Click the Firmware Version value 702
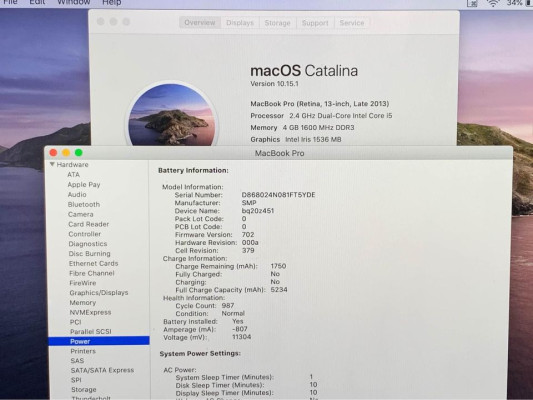The height and width of the screenshot is (400, 533). (248, 234)
